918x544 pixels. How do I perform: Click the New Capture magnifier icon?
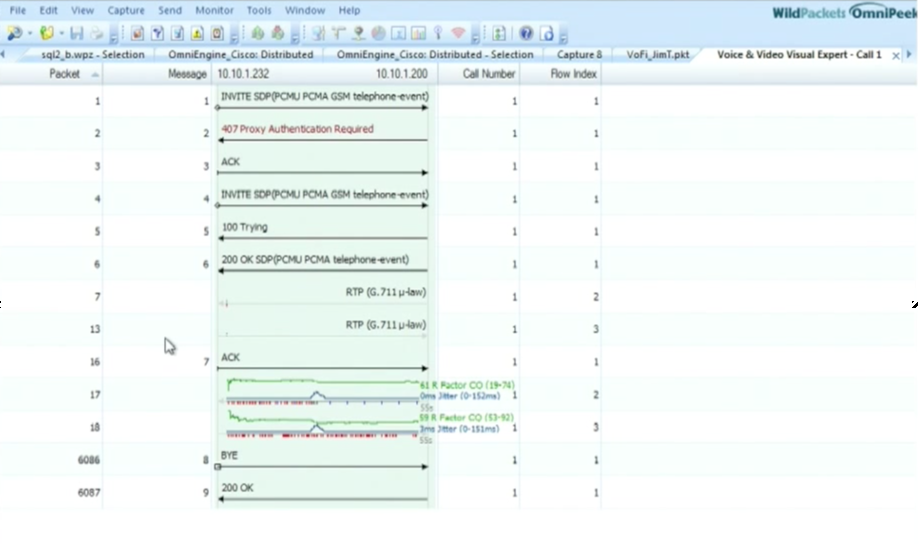click(x=15, y=33)
